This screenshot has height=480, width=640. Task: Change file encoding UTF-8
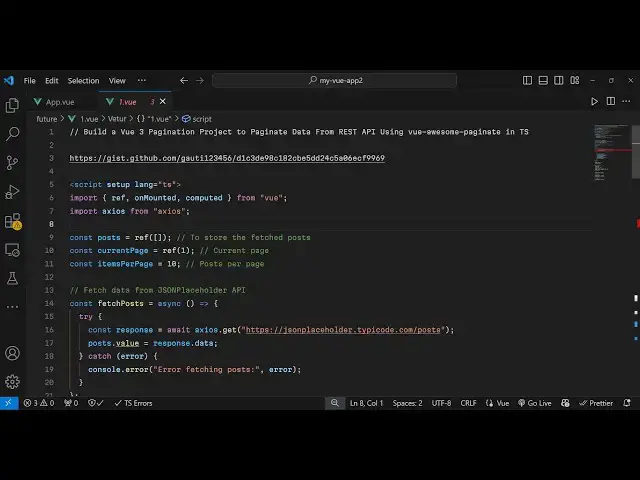pos(441,403)
